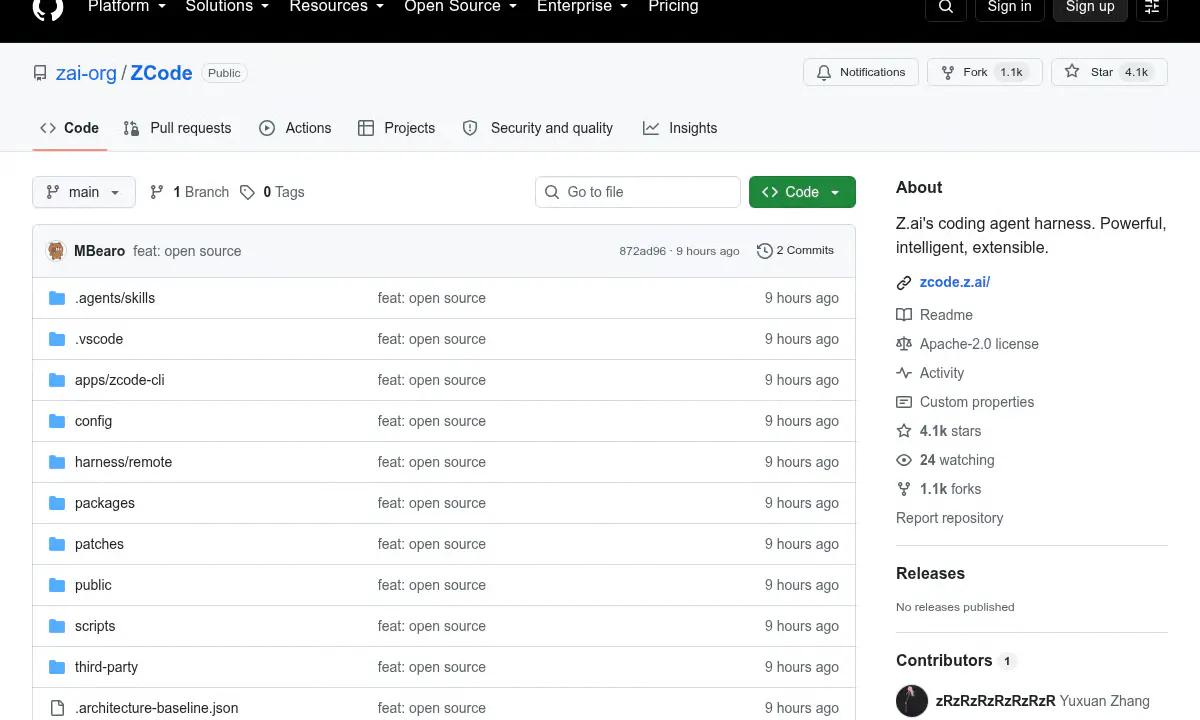Click the fork icon in Fork button
The image size is (1200, 720).
coord(947,72)
